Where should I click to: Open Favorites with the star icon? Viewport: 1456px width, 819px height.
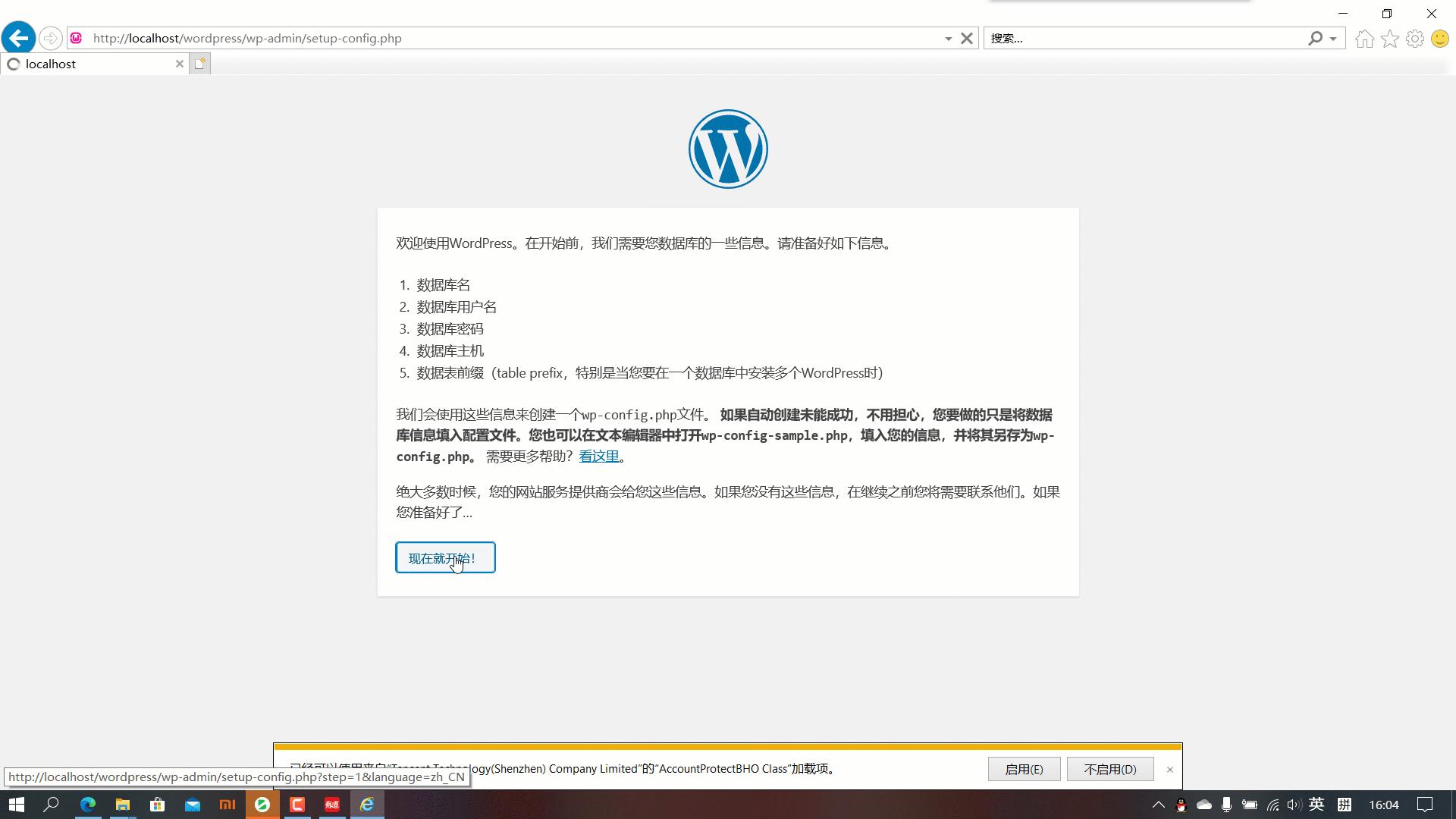point(1390,39)
